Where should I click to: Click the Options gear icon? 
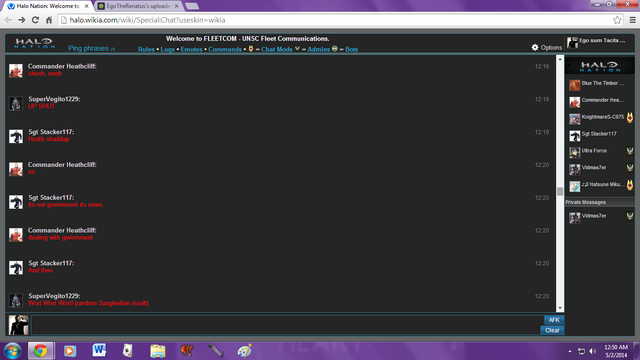535,47
